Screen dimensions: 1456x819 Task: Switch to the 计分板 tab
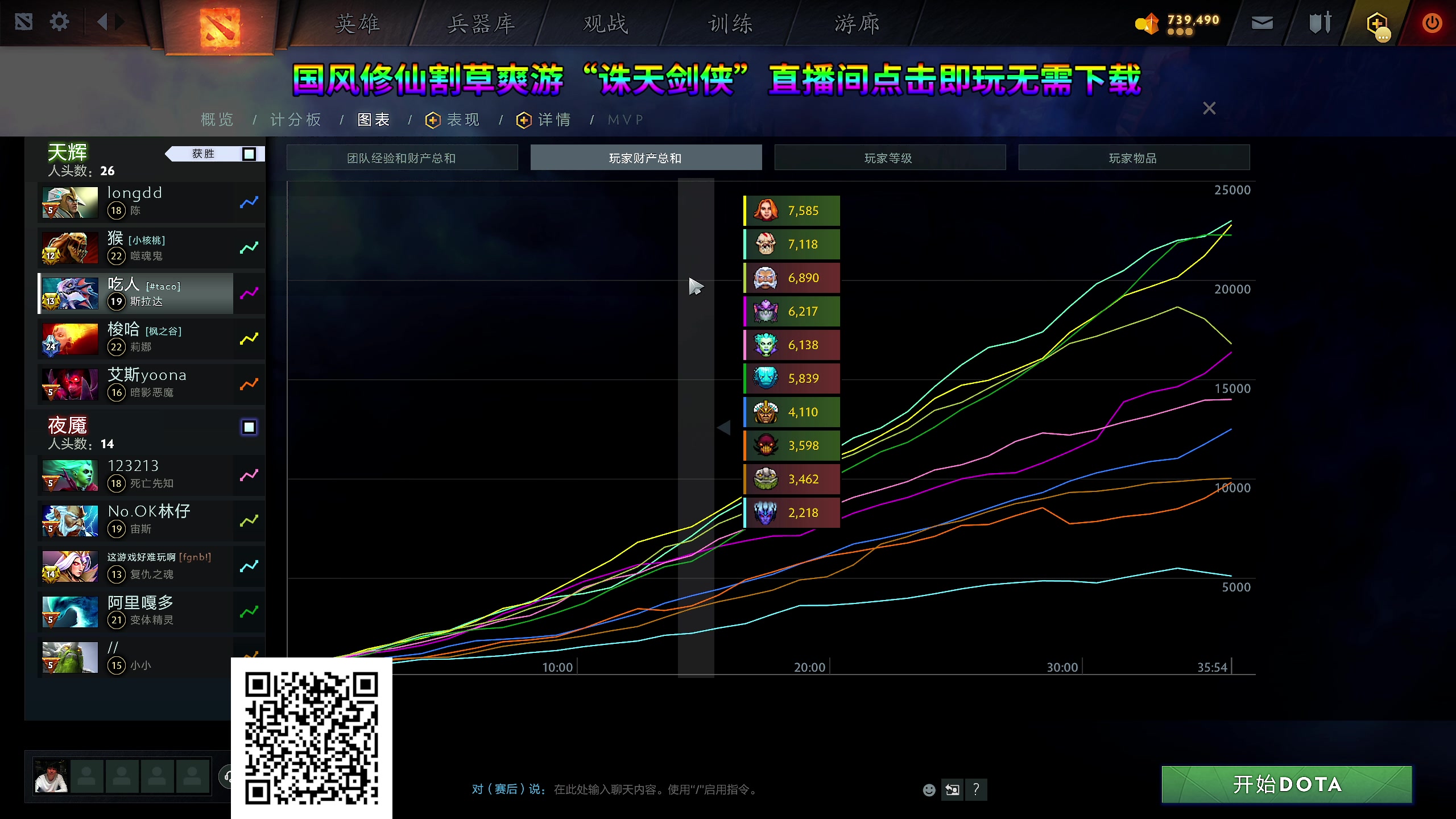(295, 119)
